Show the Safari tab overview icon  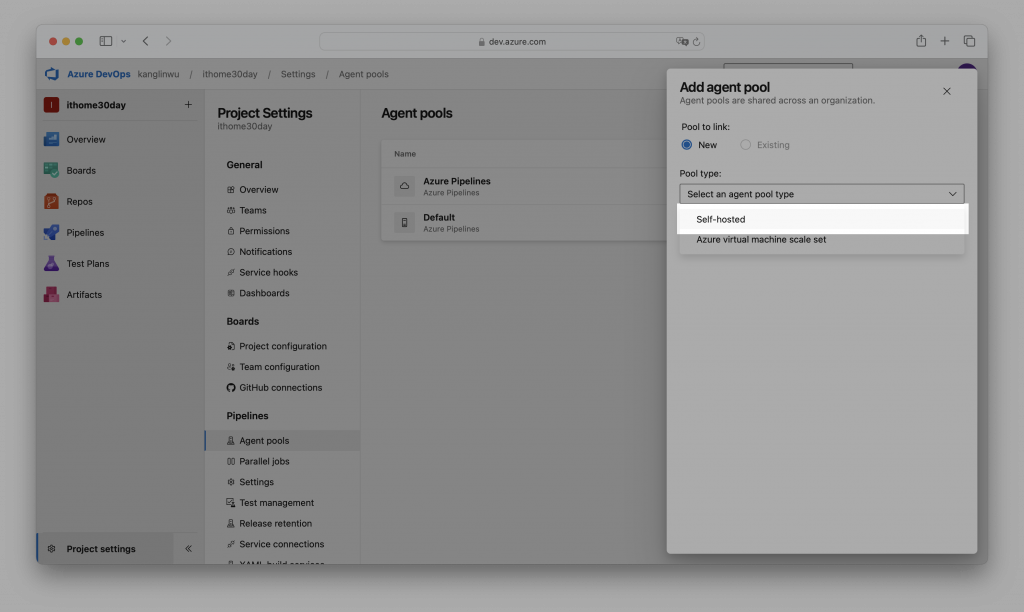tap(969, 41)
